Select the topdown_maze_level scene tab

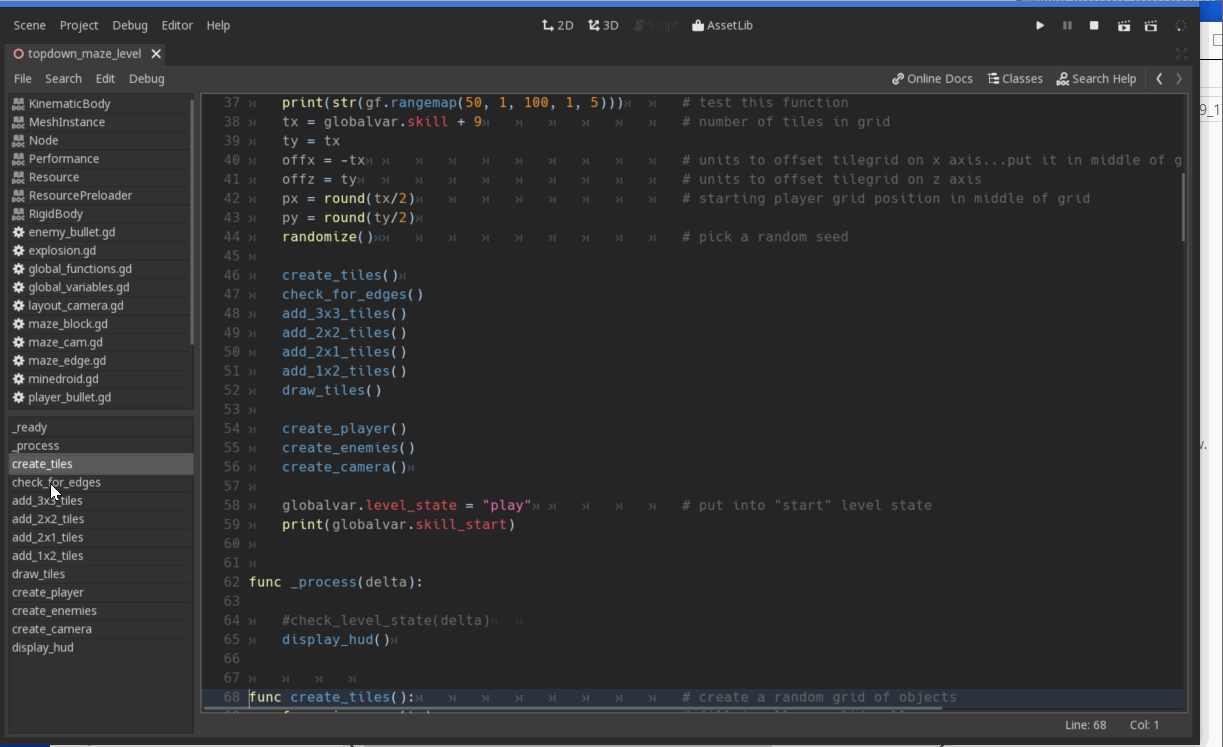pyautogui.click(x=86, y=53)
